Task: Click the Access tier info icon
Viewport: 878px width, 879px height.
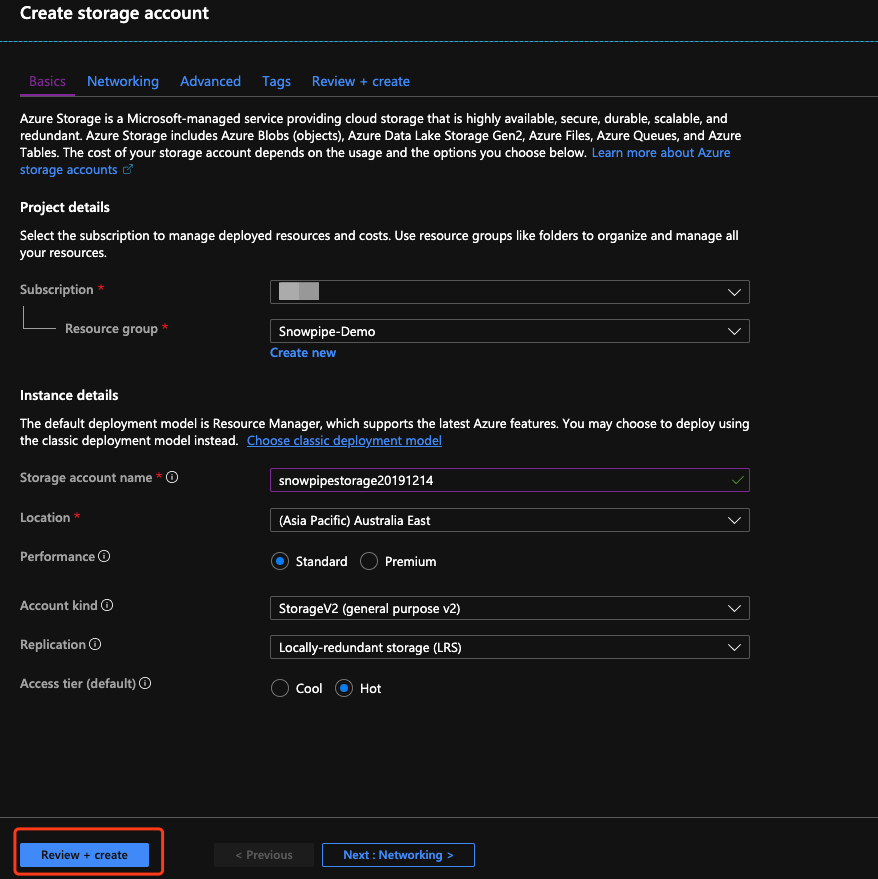Action: [x=145, y=683]
